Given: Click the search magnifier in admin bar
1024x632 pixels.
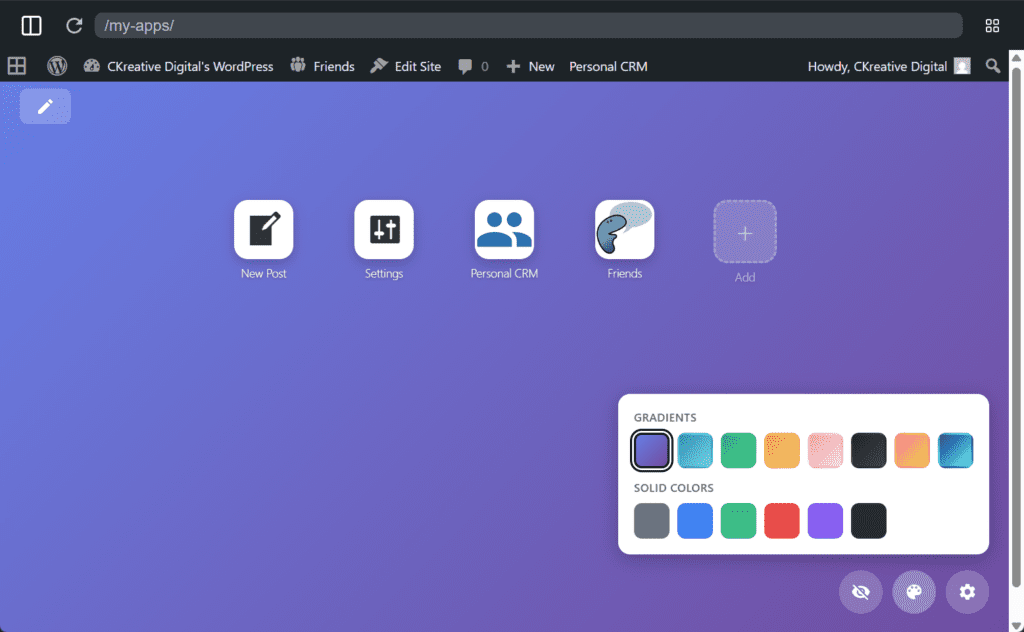Looking at the screenshot, I should click(992, 66).
